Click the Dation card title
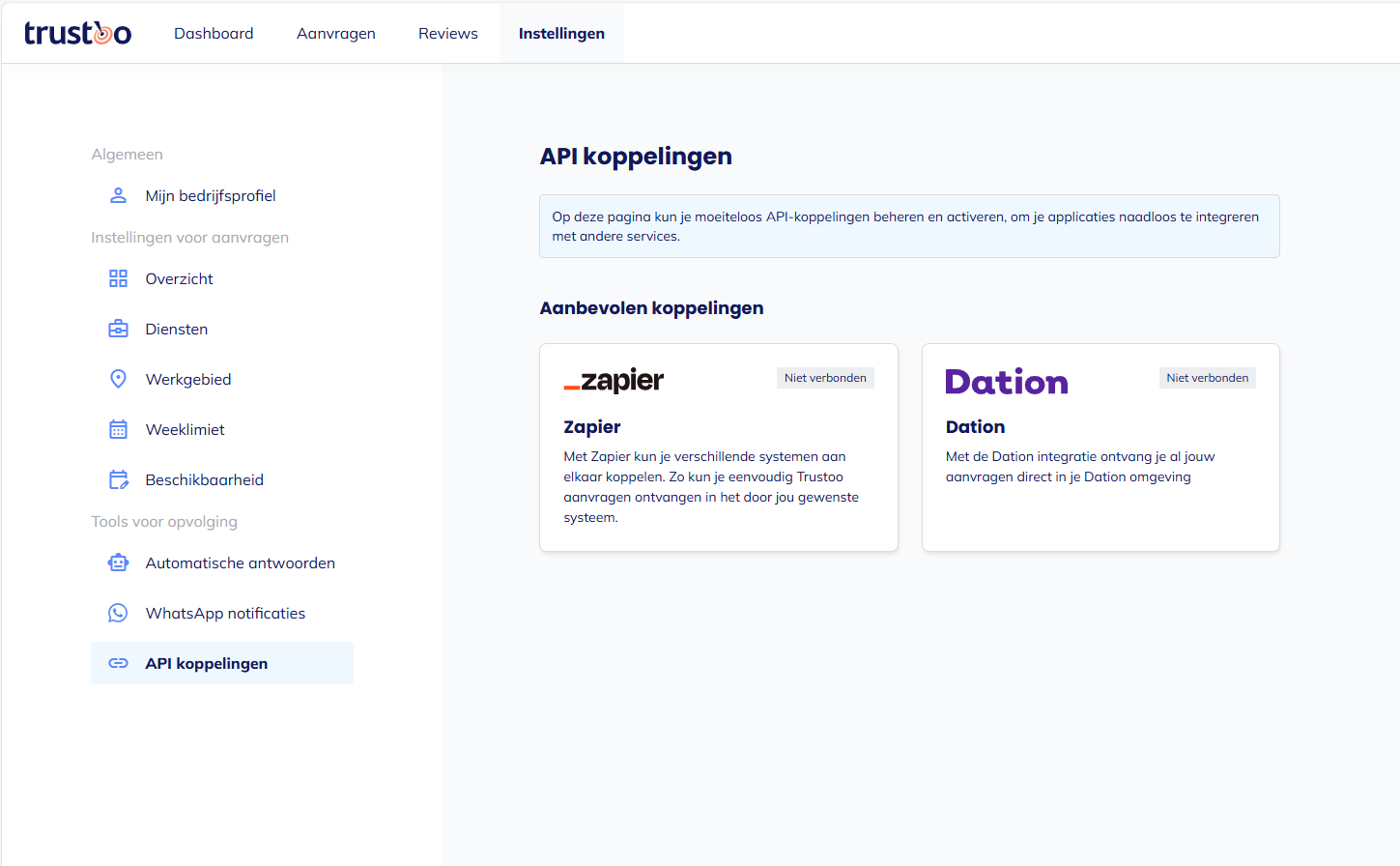Viewport: 1400px width, 866px height. [x=975, y=427]
